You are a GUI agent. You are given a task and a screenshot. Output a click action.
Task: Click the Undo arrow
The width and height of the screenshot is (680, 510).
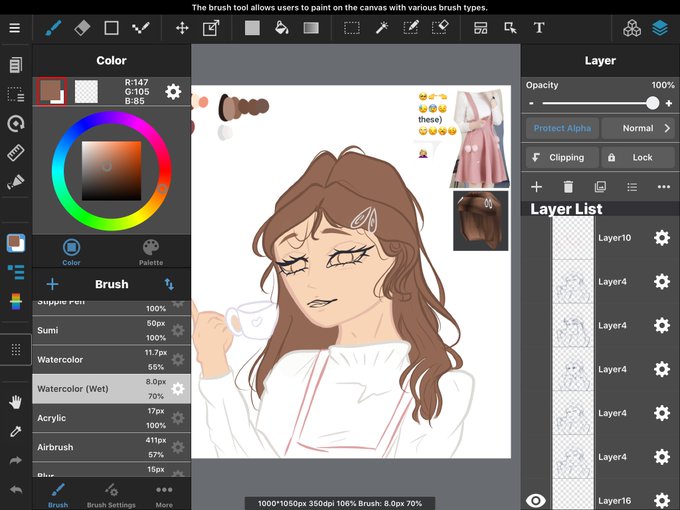pyautogui.click(x=16, y=490)
